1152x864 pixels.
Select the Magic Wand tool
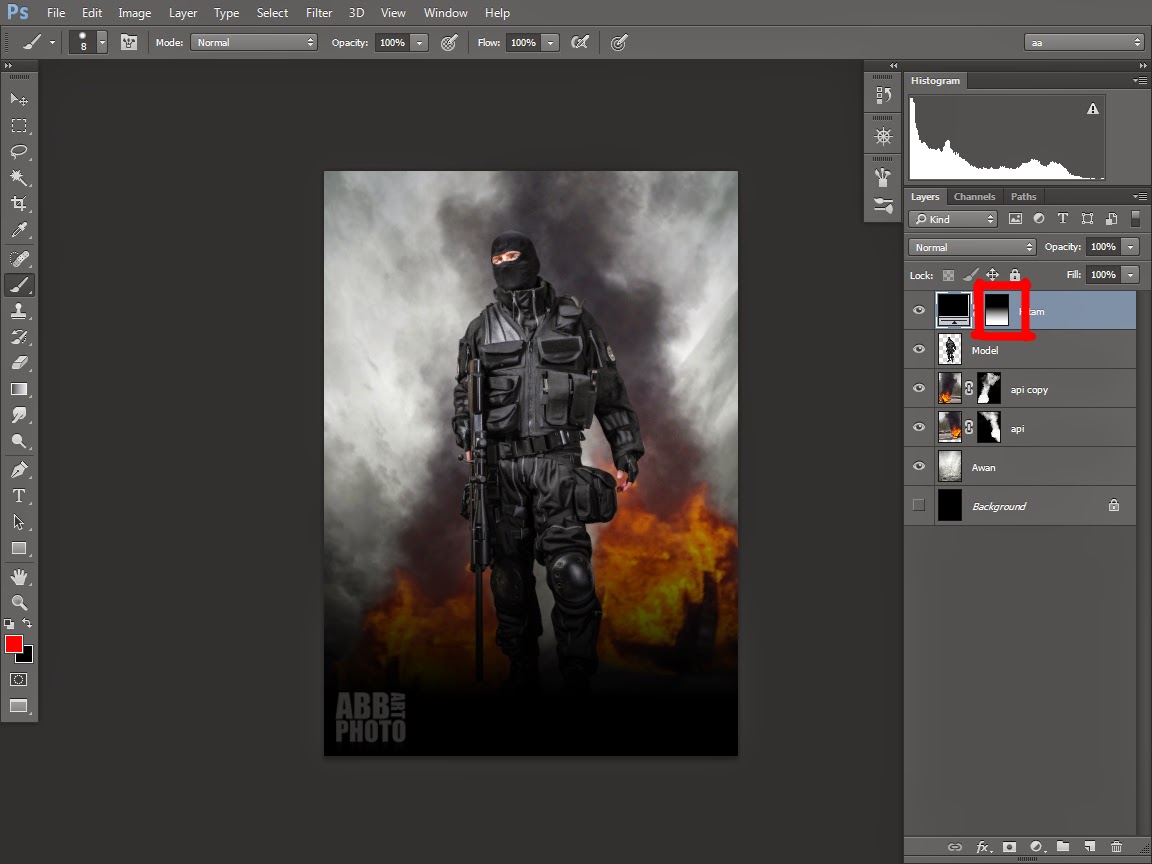pos(18,178)
